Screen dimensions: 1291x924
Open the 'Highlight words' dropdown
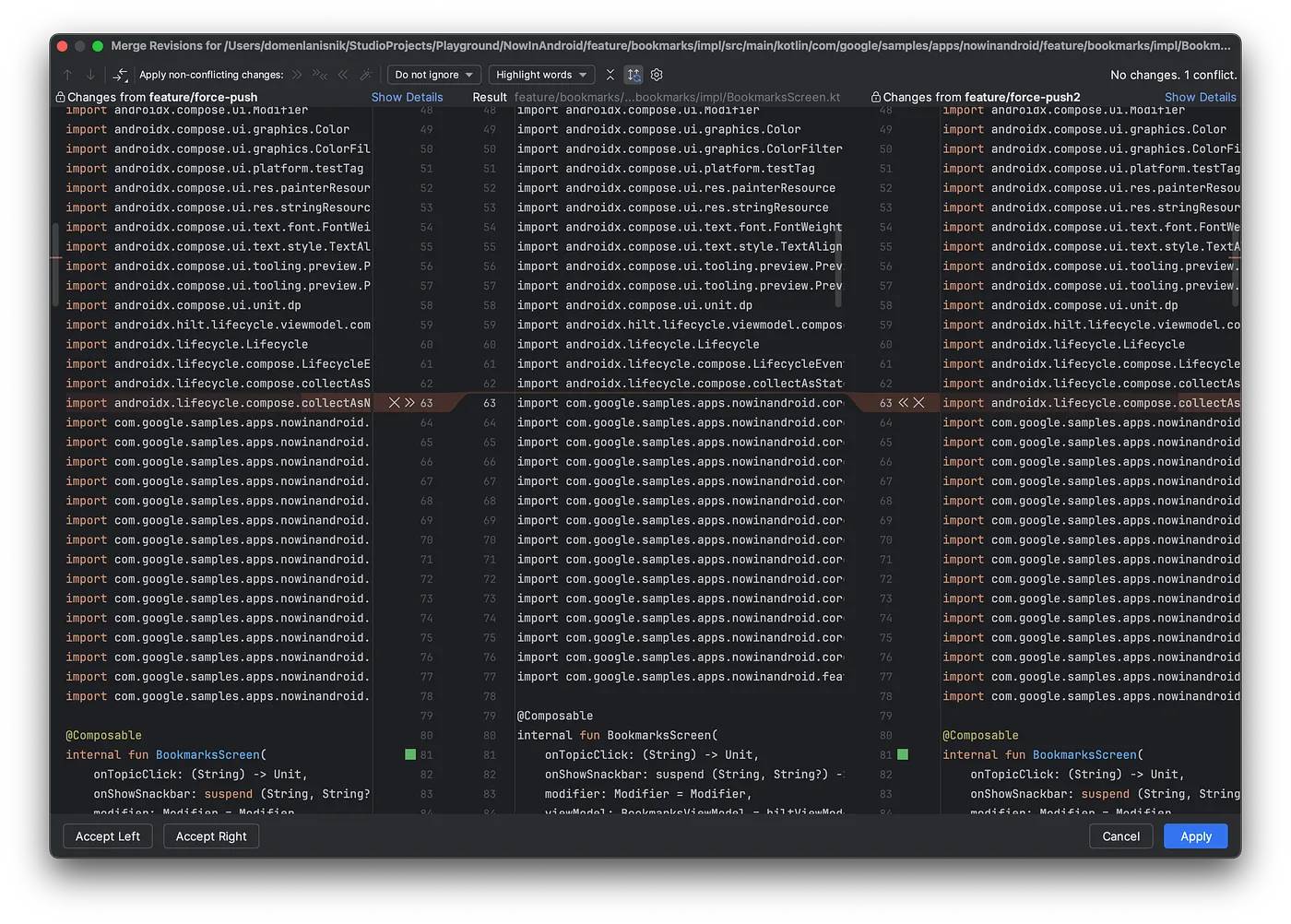[x=541, y=75]
